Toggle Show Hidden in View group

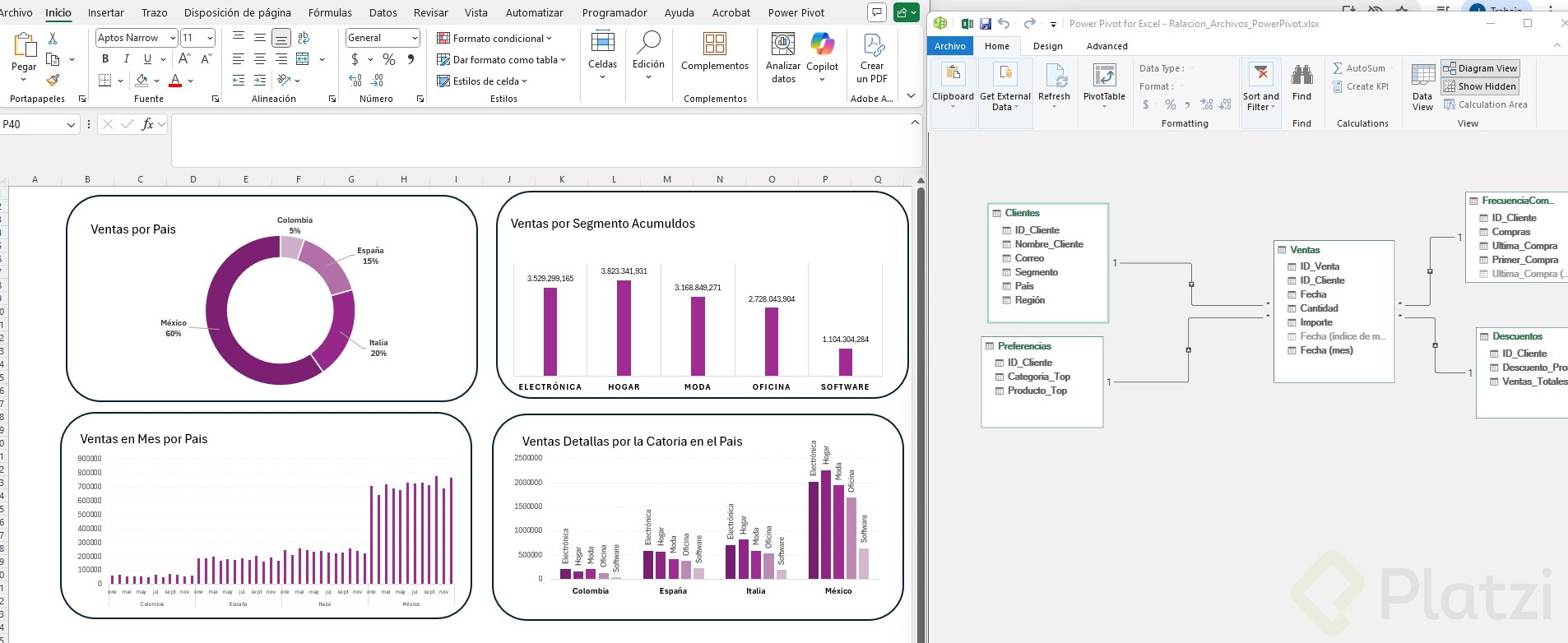click(1479, 86)
